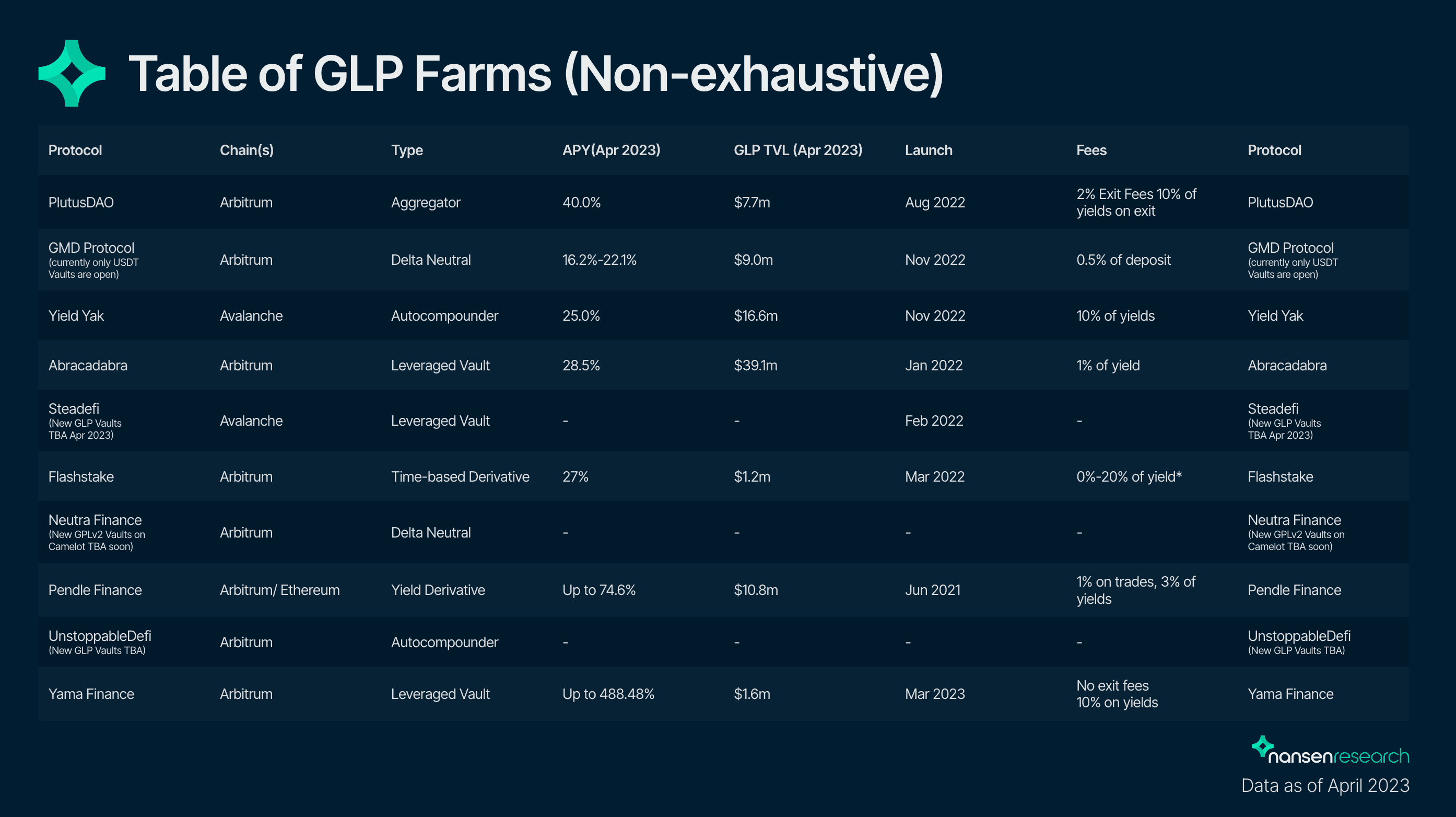Click the '$1.6m' TVL value
Screen dimensions: 1456x817
click(x=752, y=694)
